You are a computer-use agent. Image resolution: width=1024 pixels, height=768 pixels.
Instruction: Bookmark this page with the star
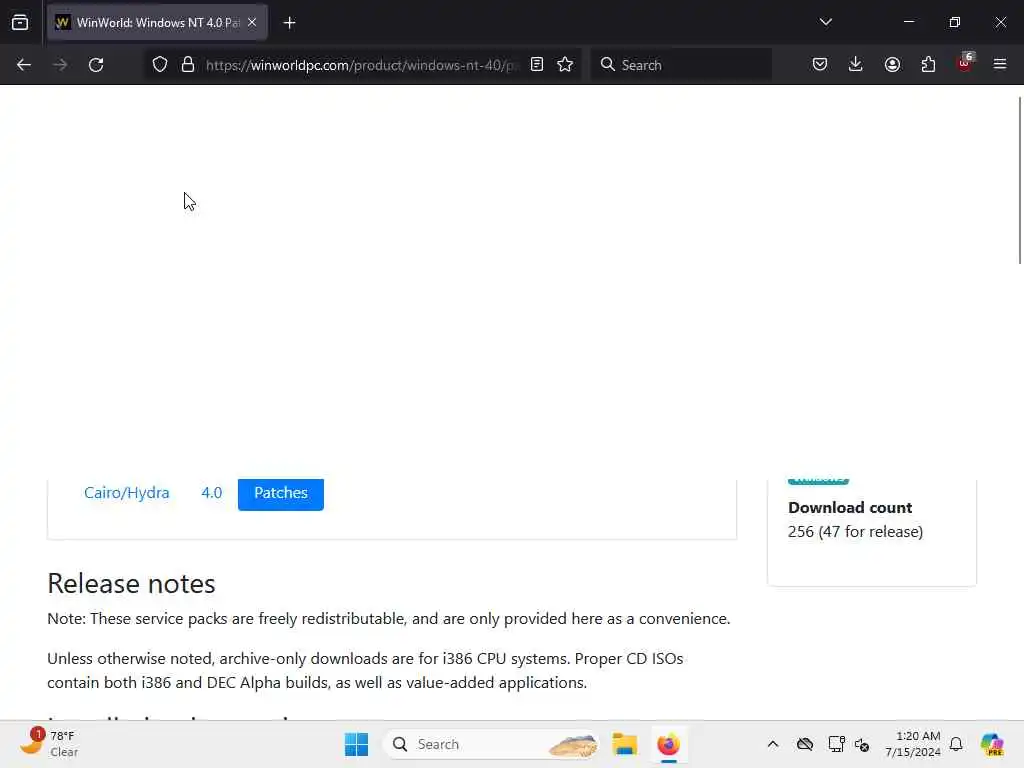click(566, 64)
